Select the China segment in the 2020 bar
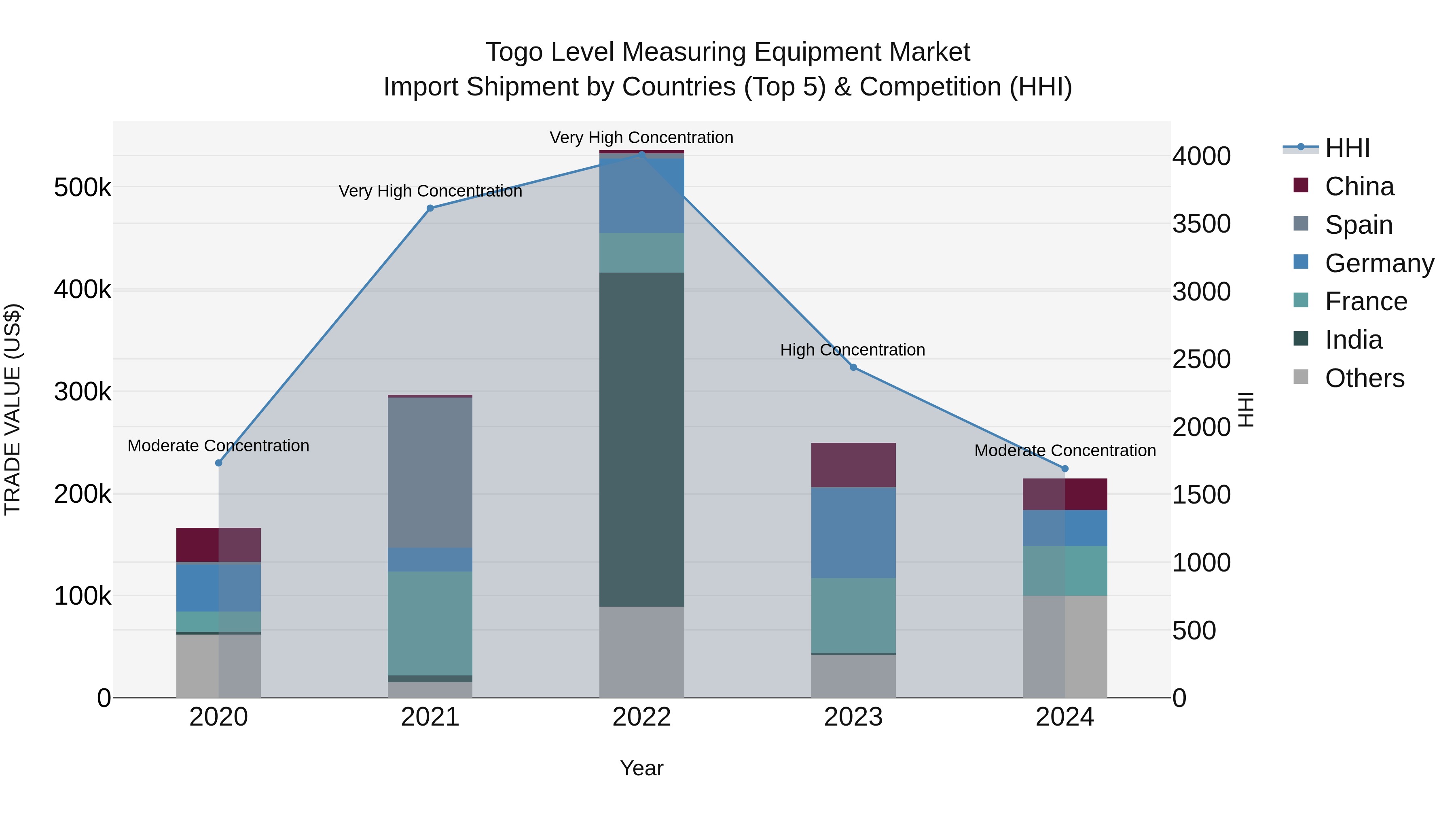 [x=219, y=545]
